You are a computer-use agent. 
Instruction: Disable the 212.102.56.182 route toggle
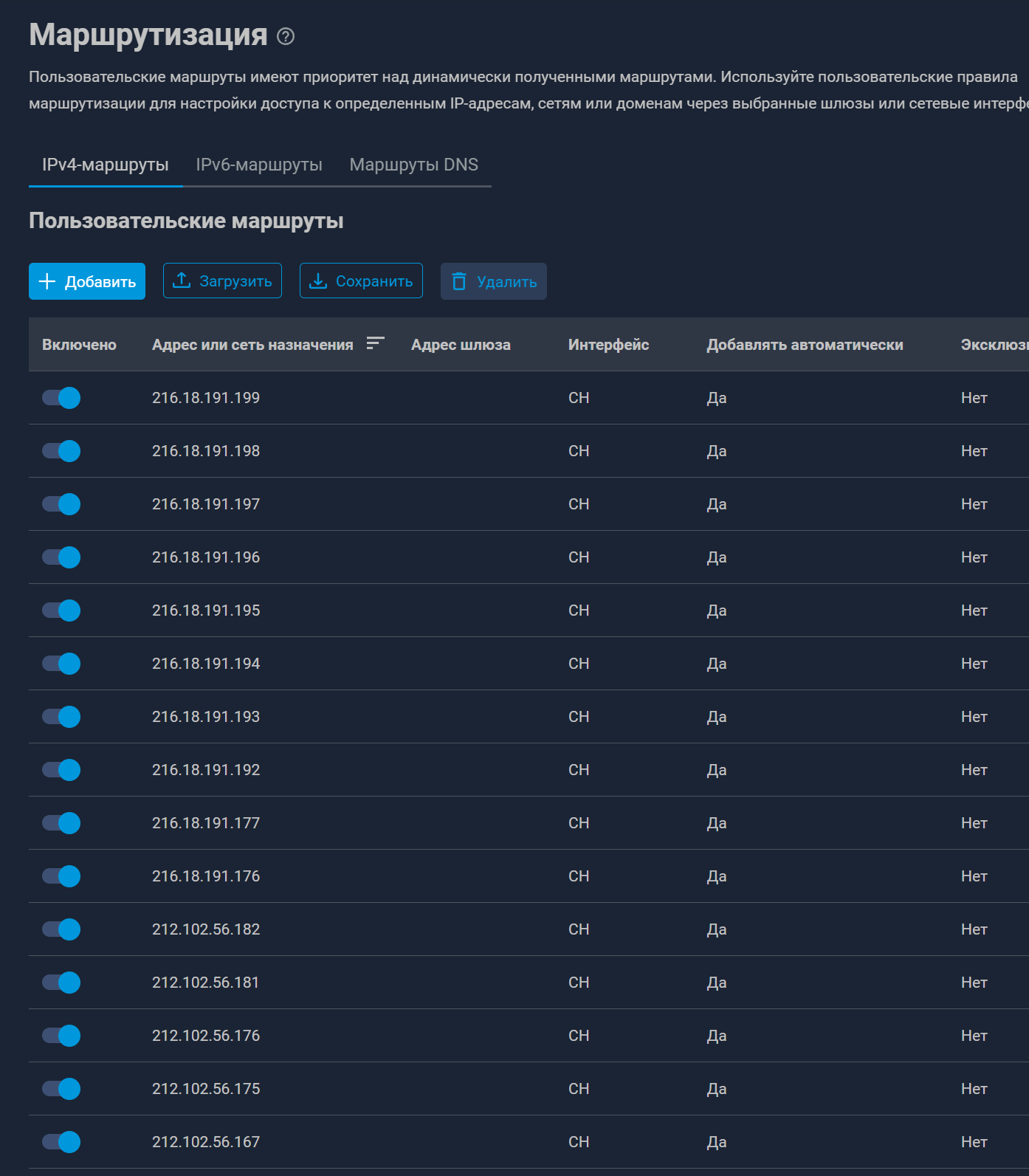coord(61,929)
